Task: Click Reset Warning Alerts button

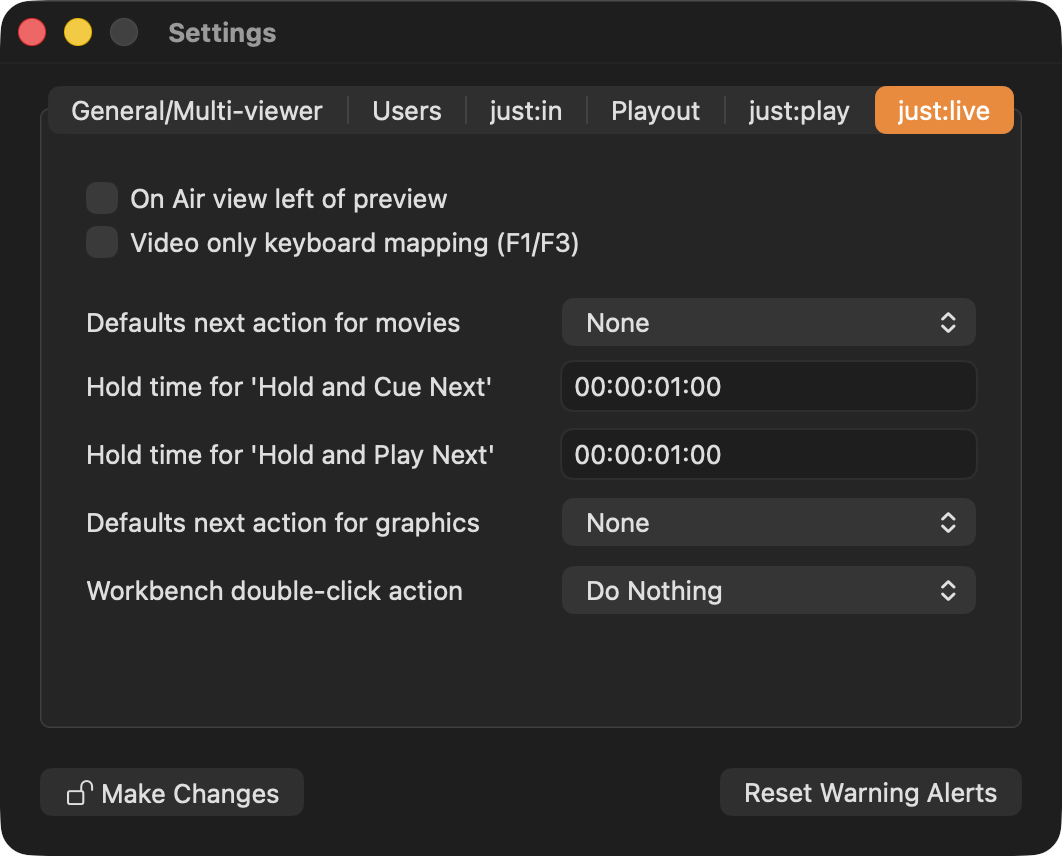Action: tap(870, 792)
